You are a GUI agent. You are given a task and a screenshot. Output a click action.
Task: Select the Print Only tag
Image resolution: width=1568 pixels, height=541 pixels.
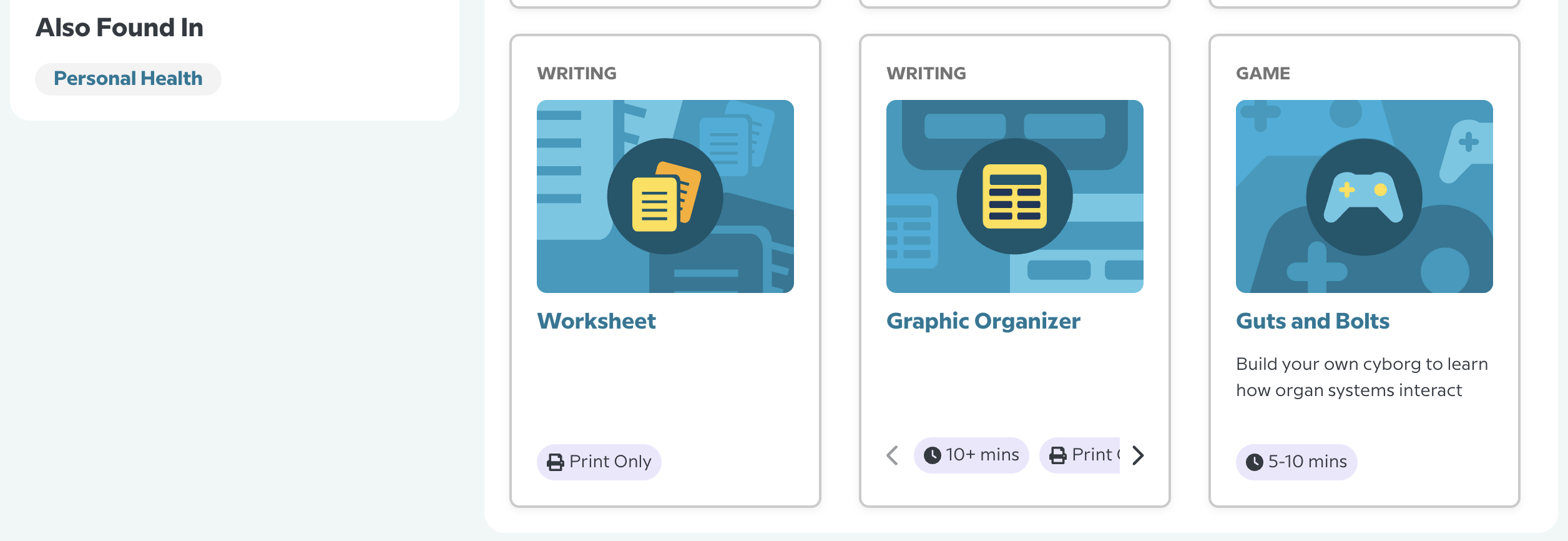coord(599,462)
